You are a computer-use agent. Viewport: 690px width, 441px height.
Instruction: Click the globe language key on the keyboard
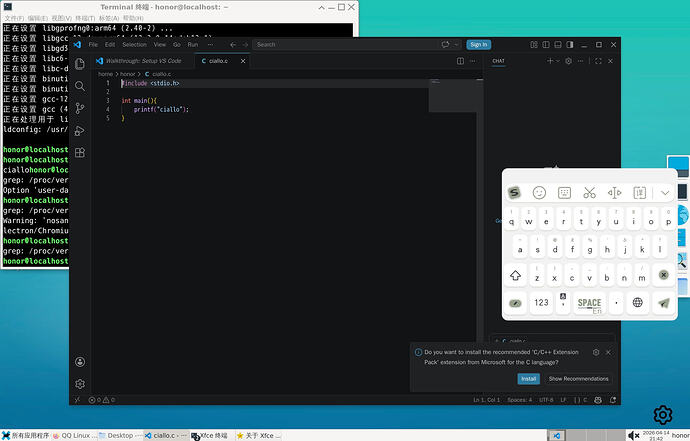point(638,302)
